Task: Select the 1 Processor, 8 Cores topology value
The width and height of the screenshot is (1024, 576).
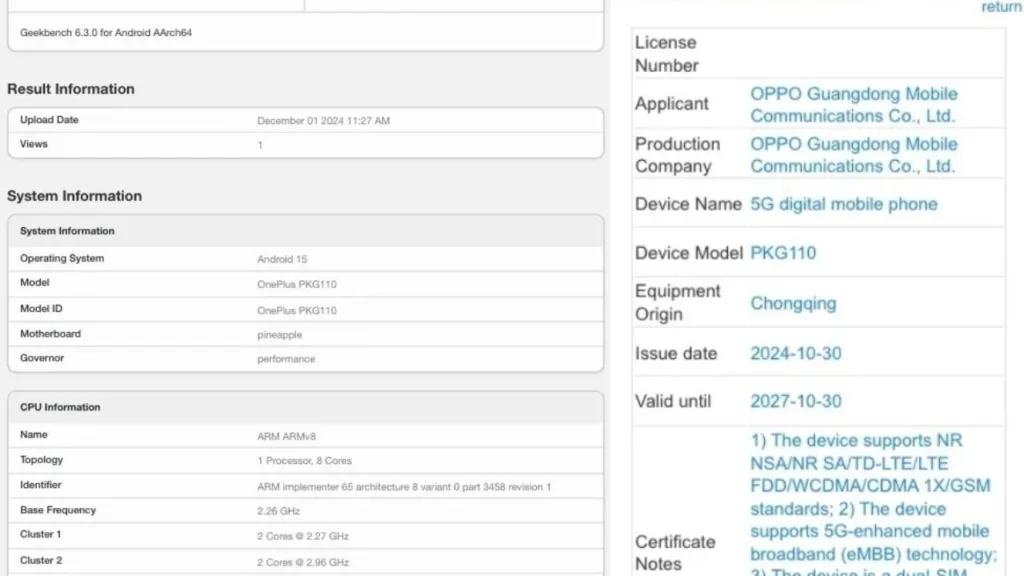Action: click(304, 461)
